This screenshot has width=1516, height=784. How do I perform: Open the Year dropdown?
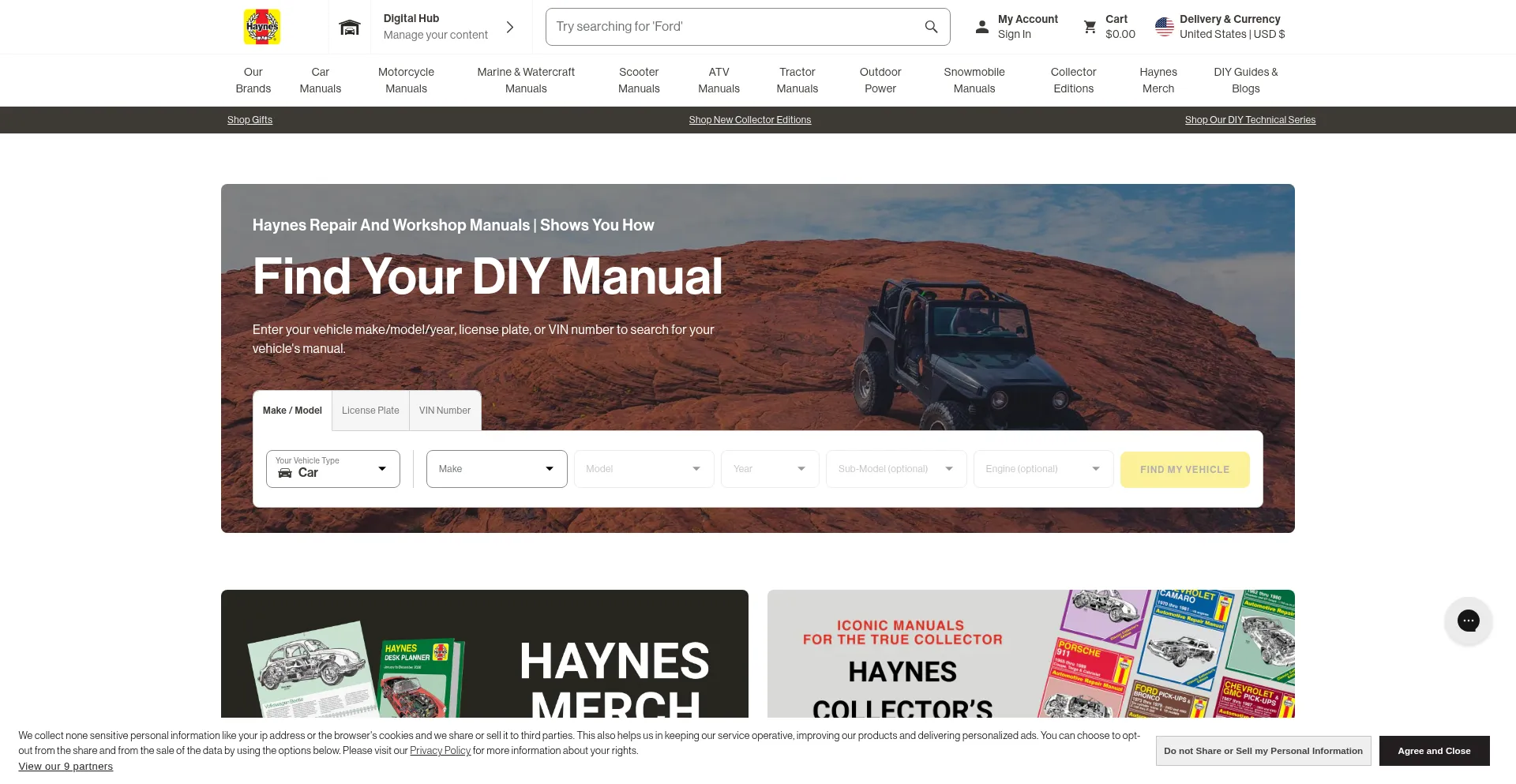pyautogui.click(x=770, y=469)
